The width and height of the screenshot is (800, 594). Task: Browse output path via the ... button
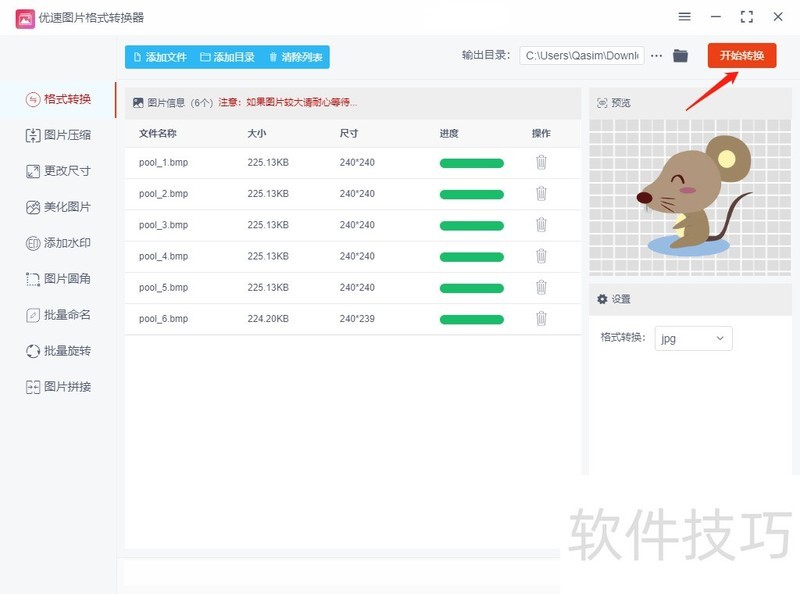(656, 56)
